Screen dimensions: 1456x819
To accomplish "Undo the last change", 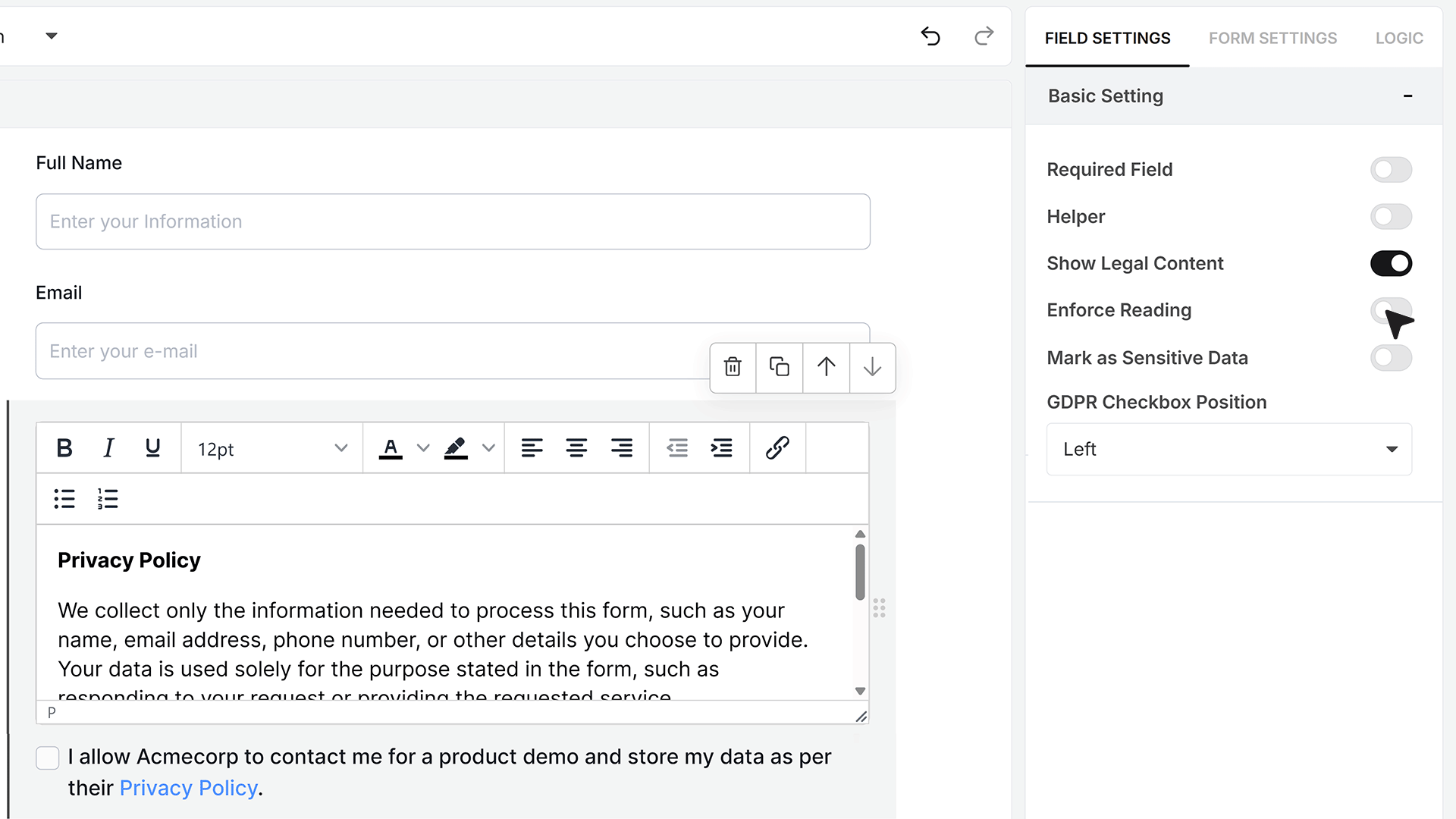I will point(930,36).
